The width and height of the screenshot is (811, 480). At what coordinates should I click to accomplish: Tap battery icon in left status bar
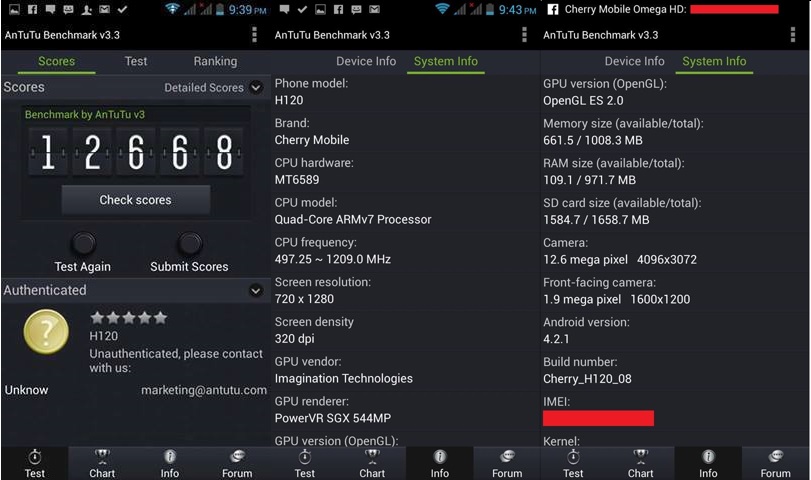220,9
